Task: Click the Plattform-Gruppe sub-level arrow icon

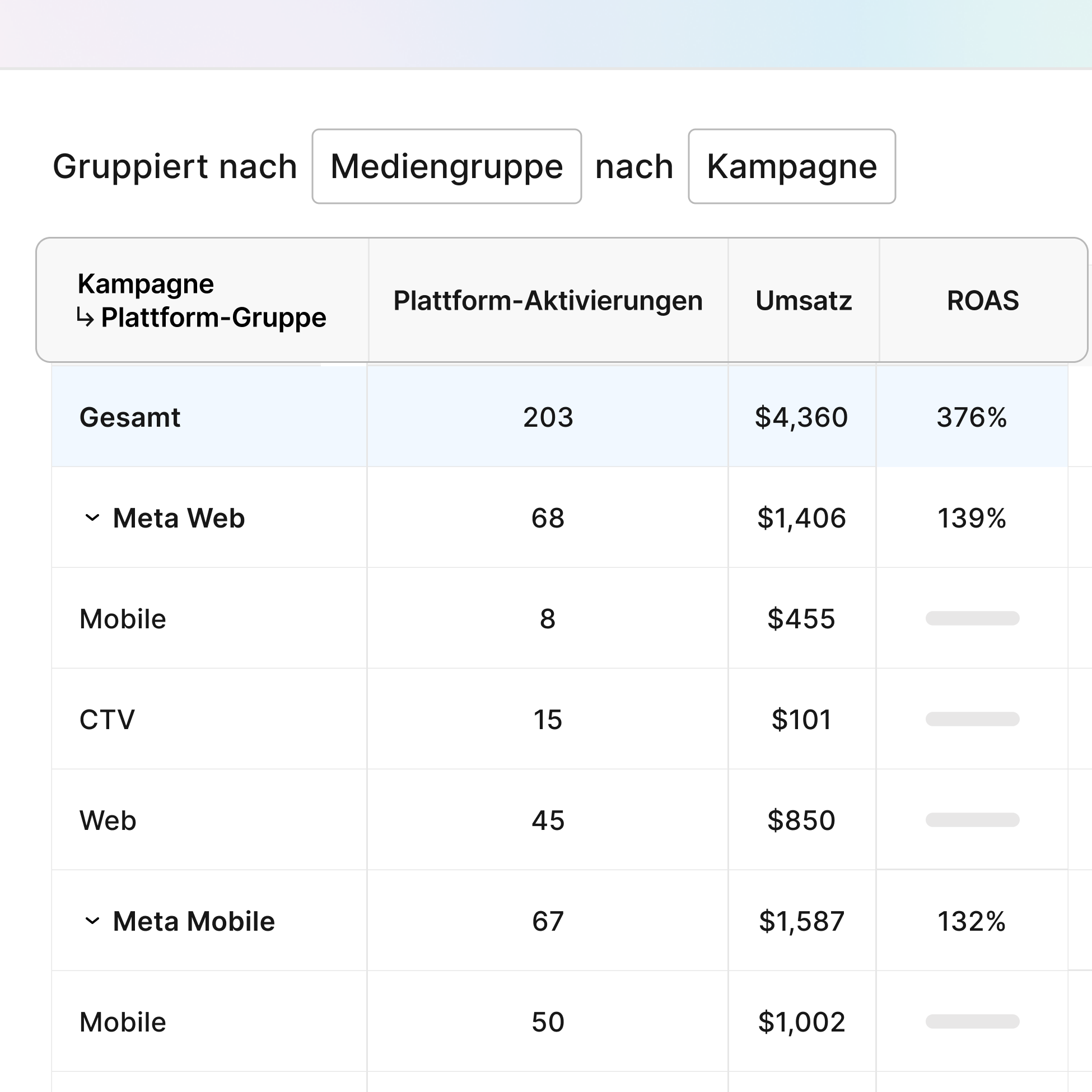Action: point(85,318)
